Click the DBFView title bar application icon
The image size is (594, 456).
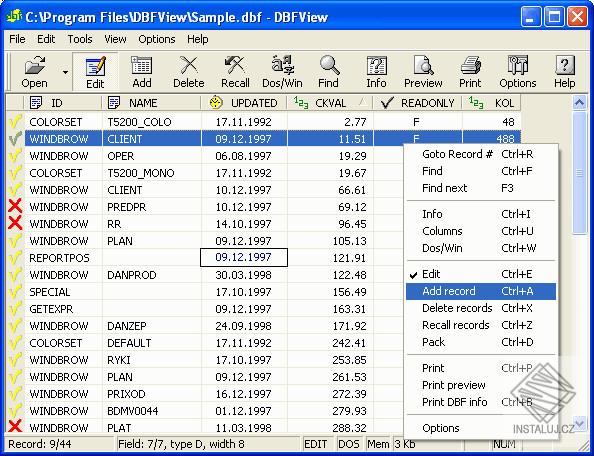14,16
